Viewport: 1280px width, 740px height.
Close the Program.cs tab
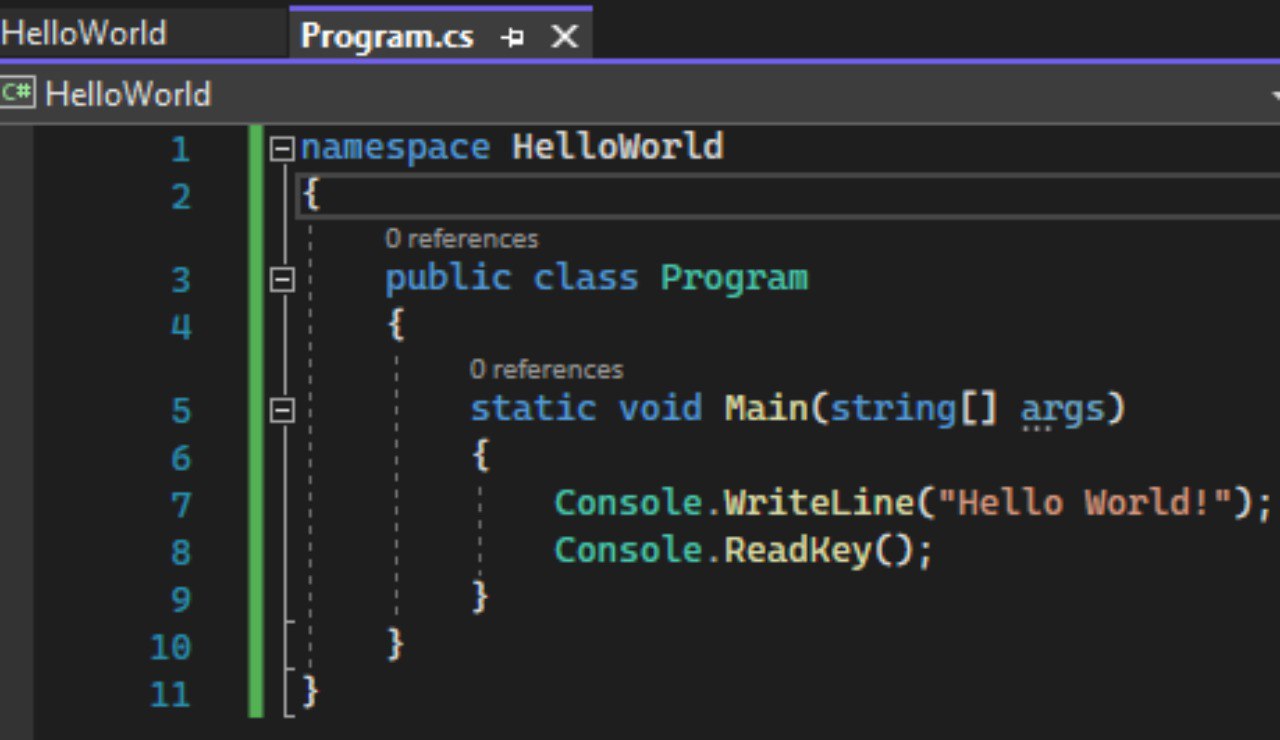(x=565, y=38)
